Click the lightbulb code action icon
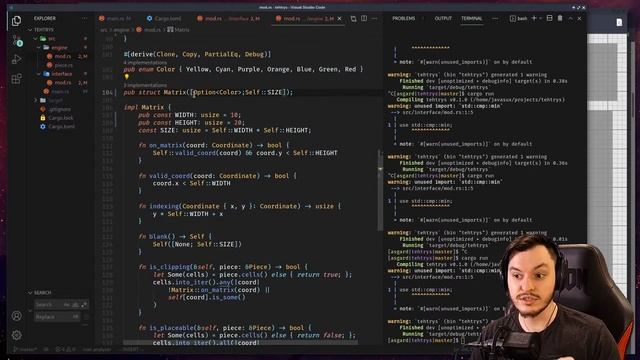 127,77
